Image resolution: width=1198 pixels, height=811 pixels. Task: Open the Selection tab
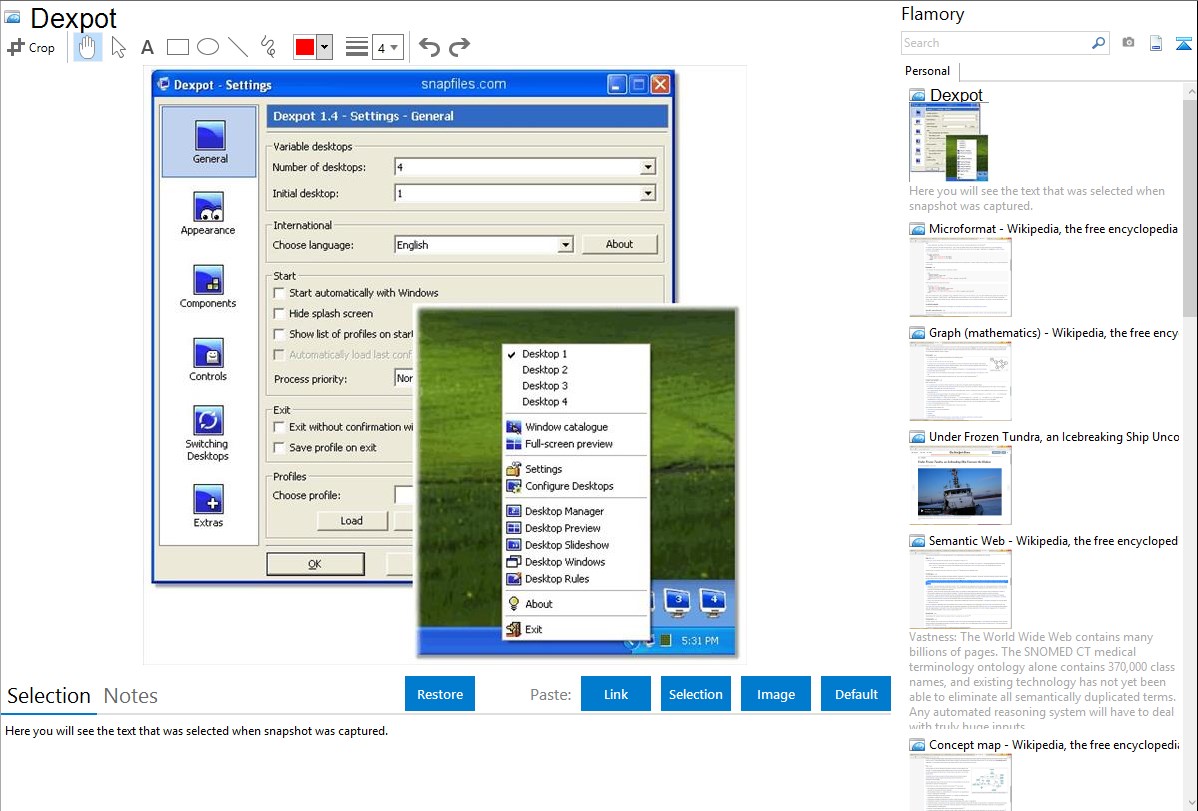click(49, 696)
